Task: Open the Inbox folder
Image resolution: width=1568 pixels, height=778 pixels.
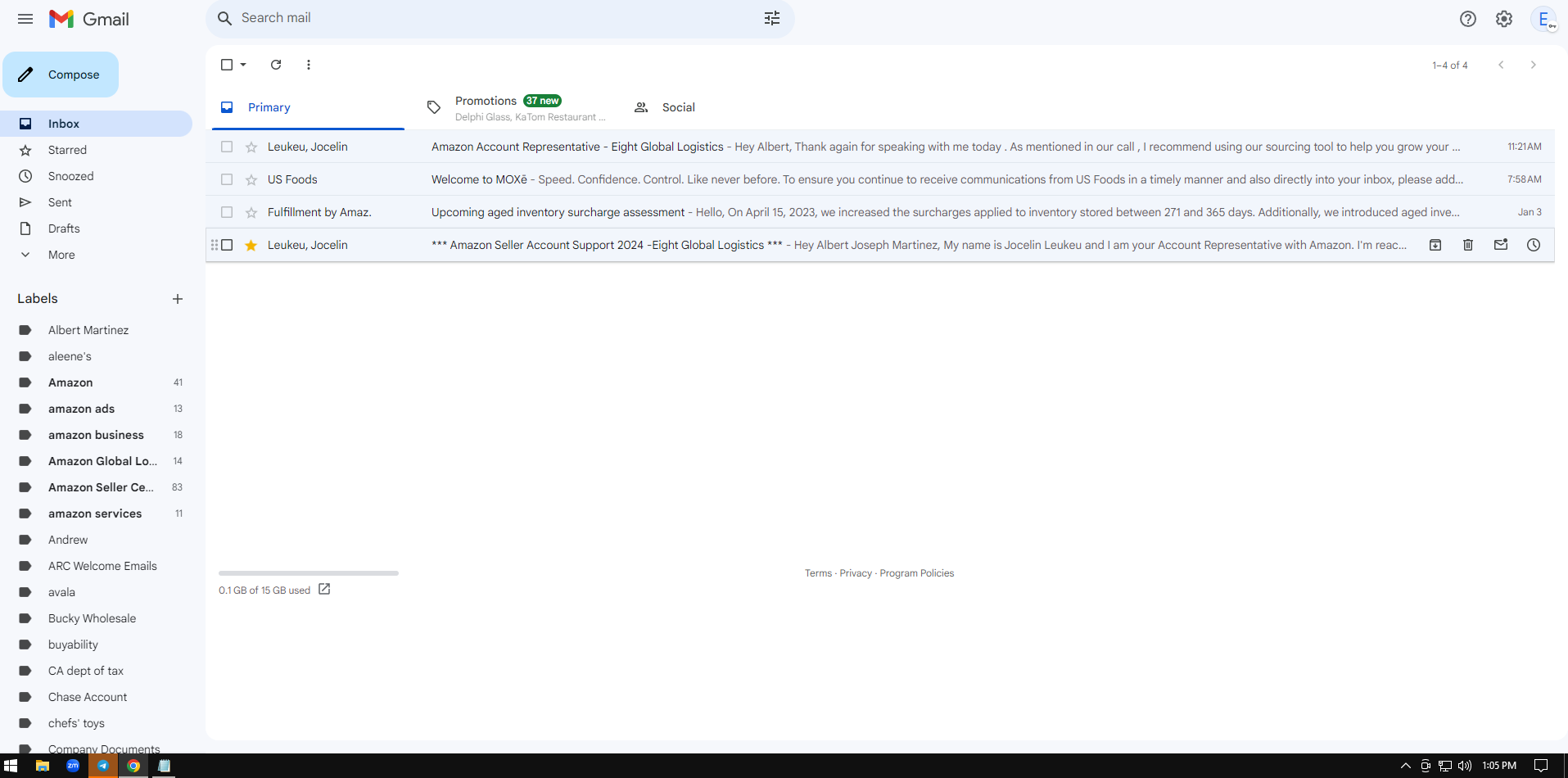Action: coord(96,124)
